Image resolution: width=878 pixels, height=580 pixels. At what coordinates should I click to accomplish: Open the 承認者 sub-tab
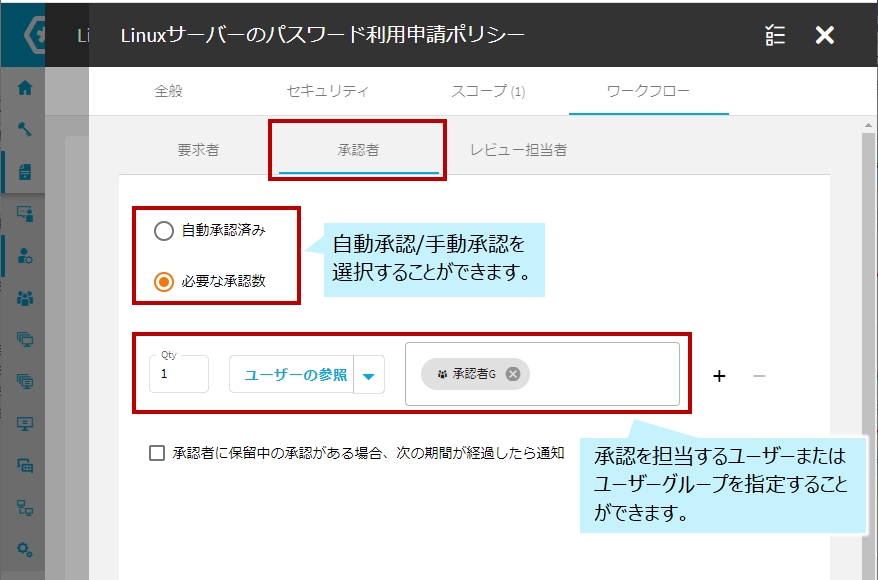click(358, 150)
